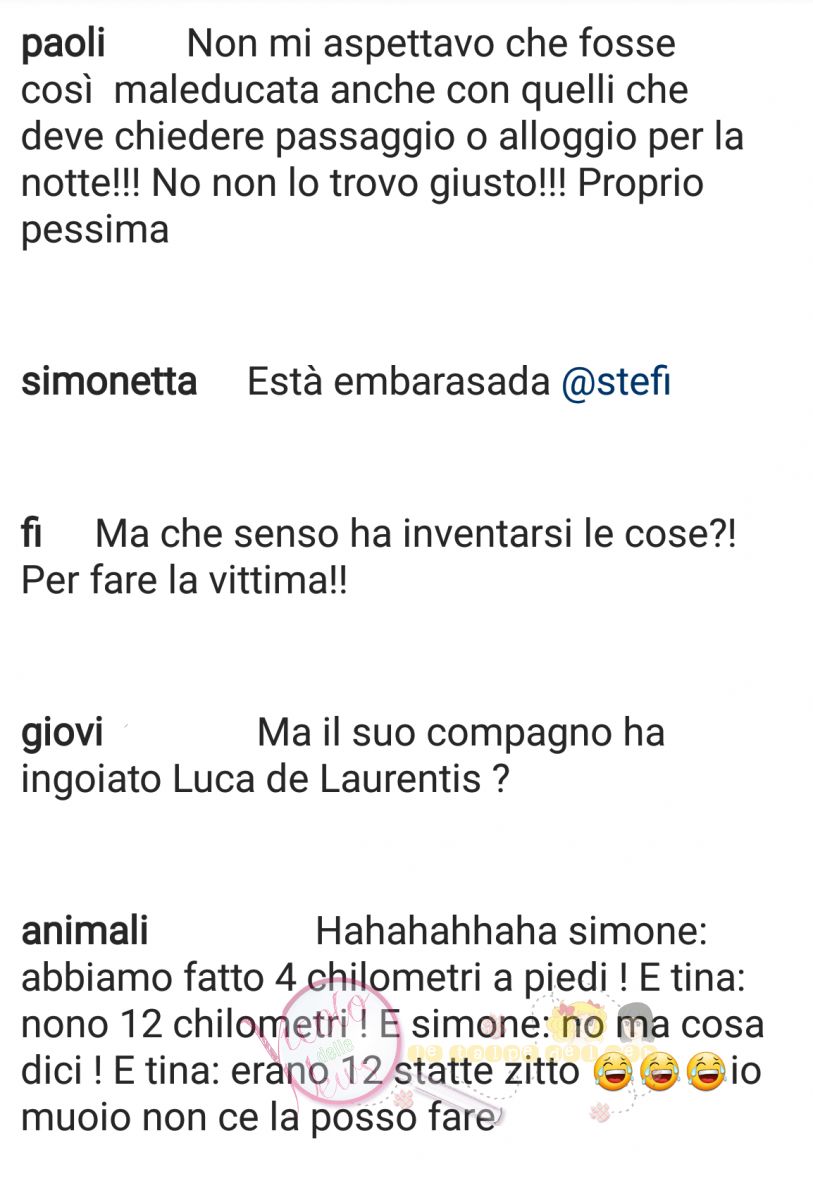Open simonetta's profile from her username
The width and height of the screenshot is (813, 1200).
(109, 382)
